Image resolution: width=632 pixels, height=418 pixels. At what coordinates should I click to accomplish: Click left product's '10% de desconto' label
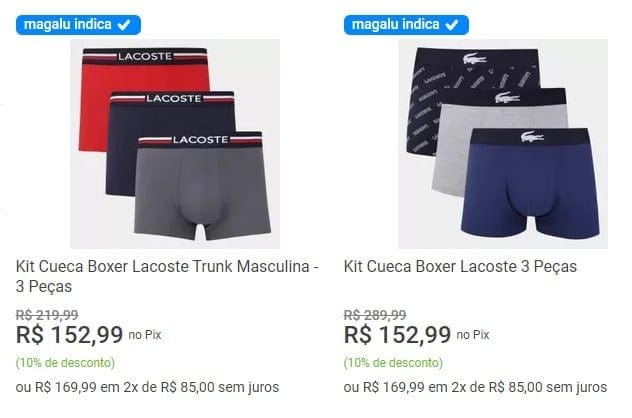point(65,363)
